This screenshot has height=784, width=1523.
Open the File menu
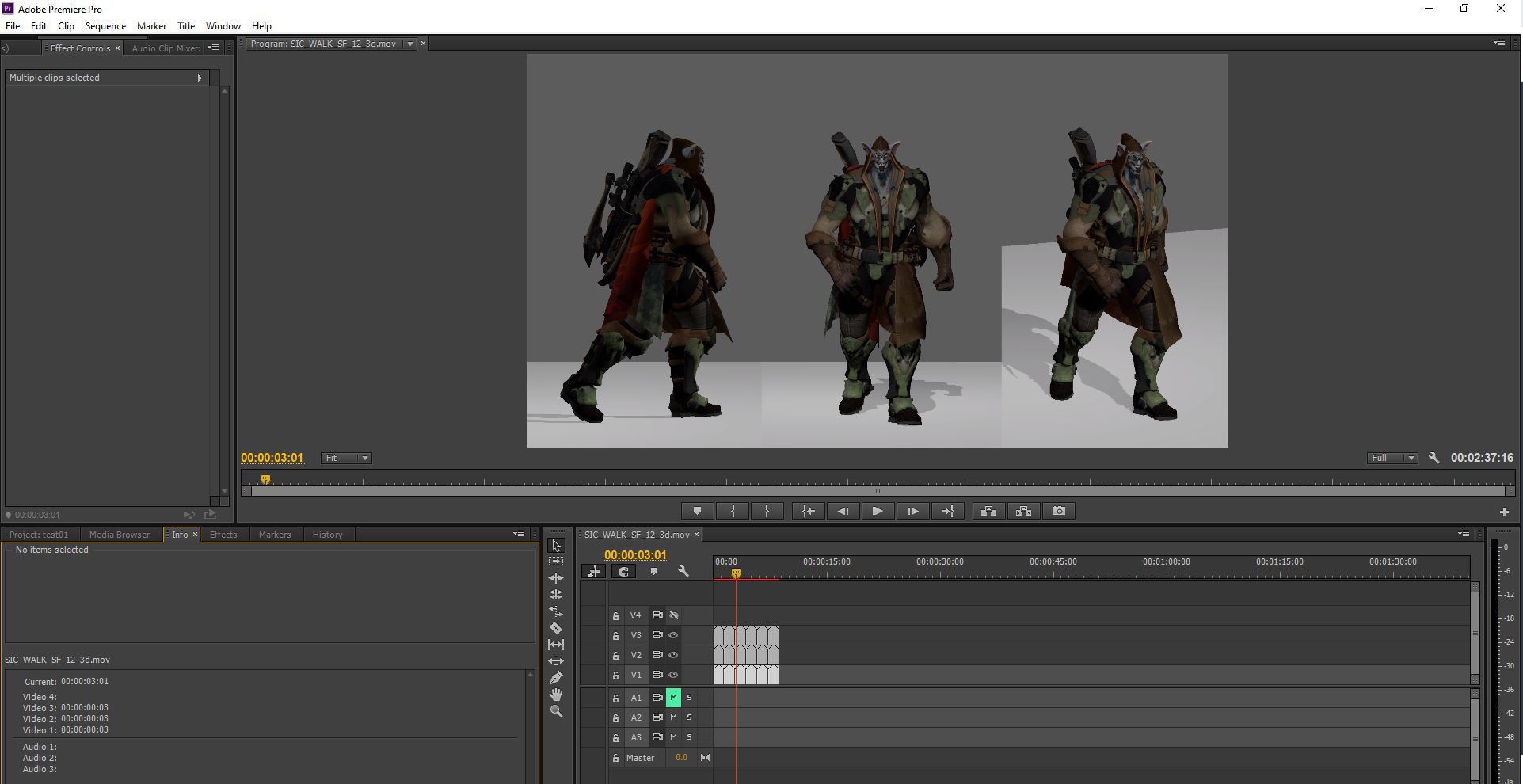[13, 26]
